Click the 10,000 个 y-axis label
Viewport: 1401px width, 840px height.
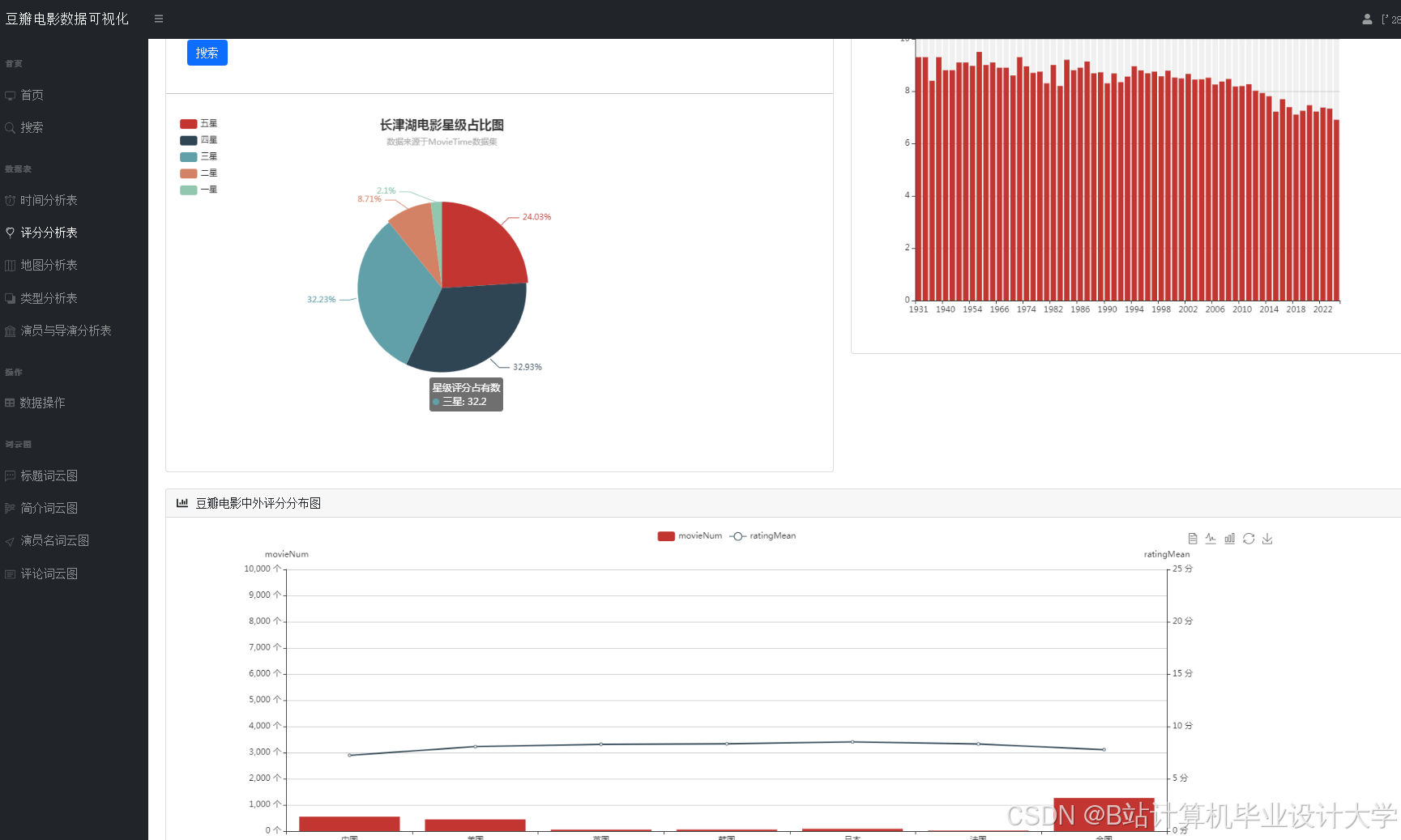(x=263, y=569)
